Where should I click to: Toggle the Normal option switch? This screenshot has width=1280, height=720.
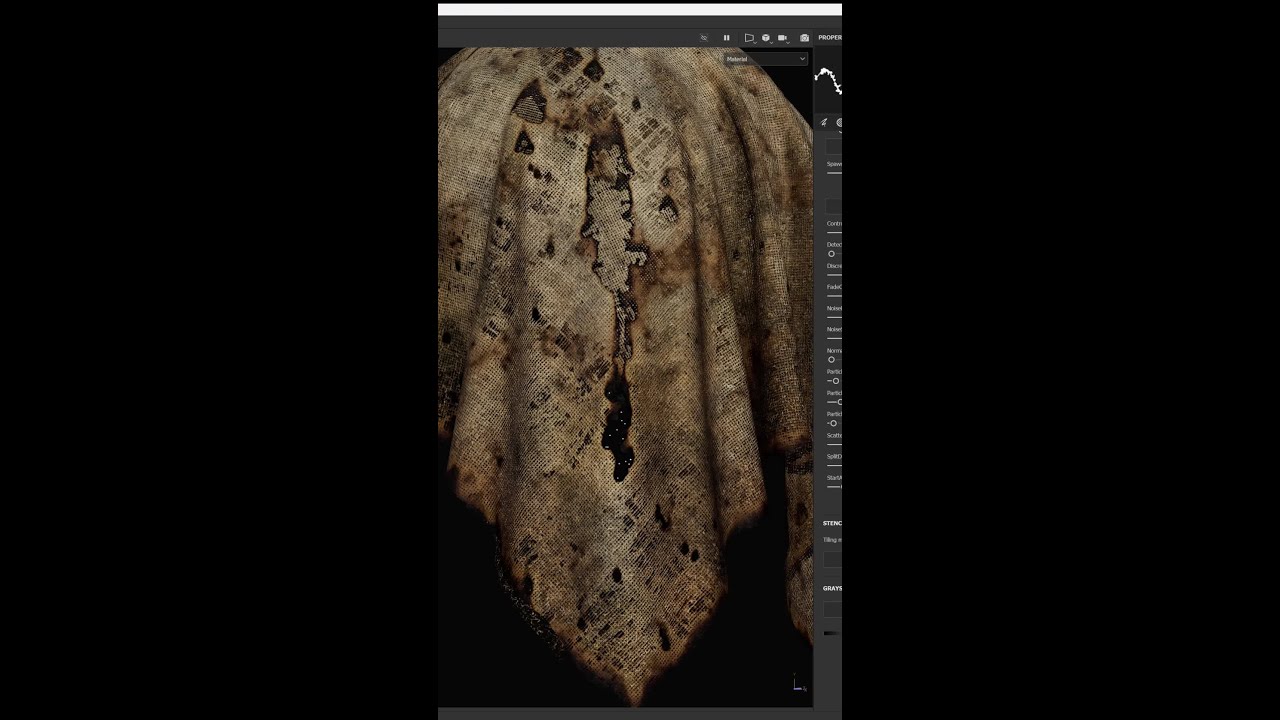(x=831, y=360)
